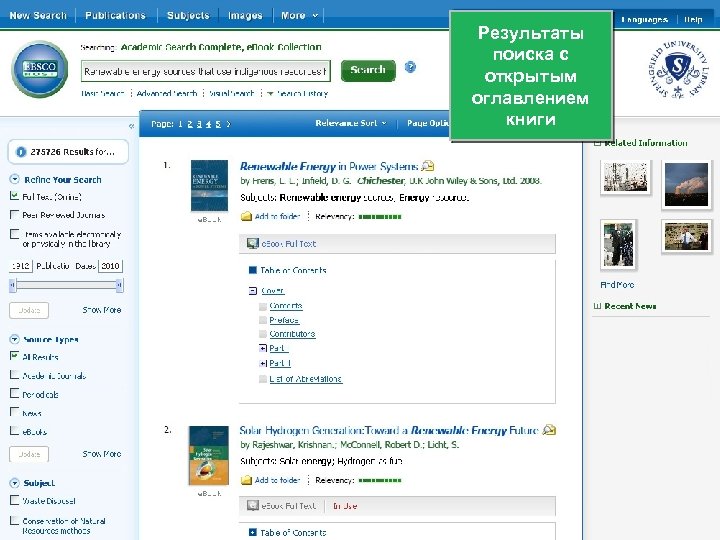
Task: Collapse first result's Table of Contents
Action: [253, 270]
